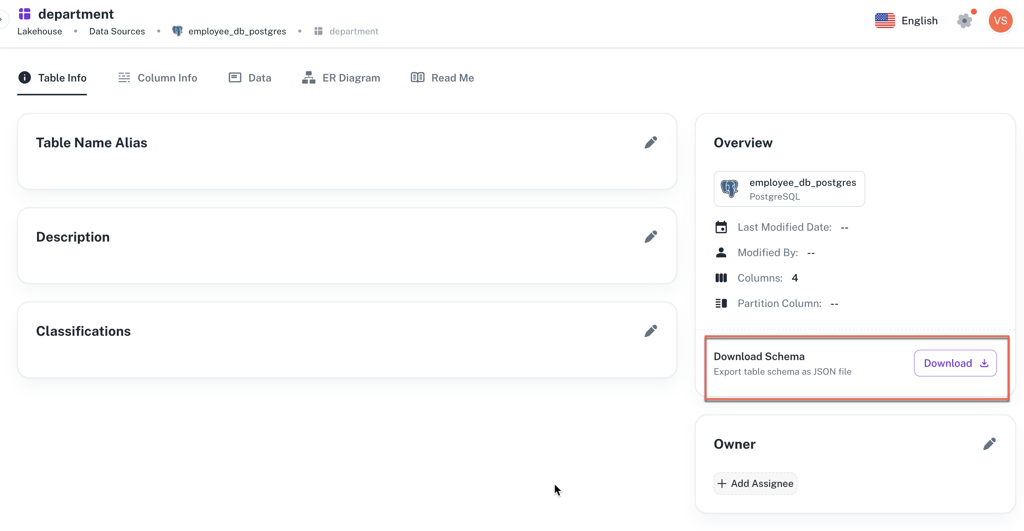Switch to the Column Info tab
This screenshot has width=1024, height=531.
pyautogui.click(x=157, y=78)
